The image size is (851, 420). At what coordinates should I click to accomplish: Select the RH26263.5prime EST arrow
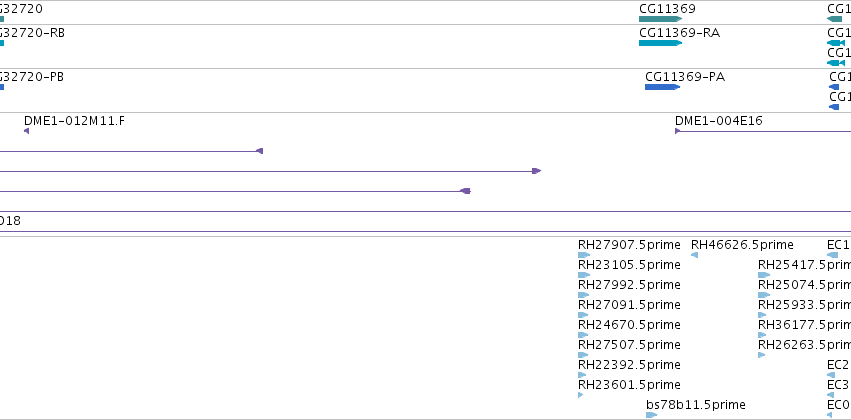762,355
